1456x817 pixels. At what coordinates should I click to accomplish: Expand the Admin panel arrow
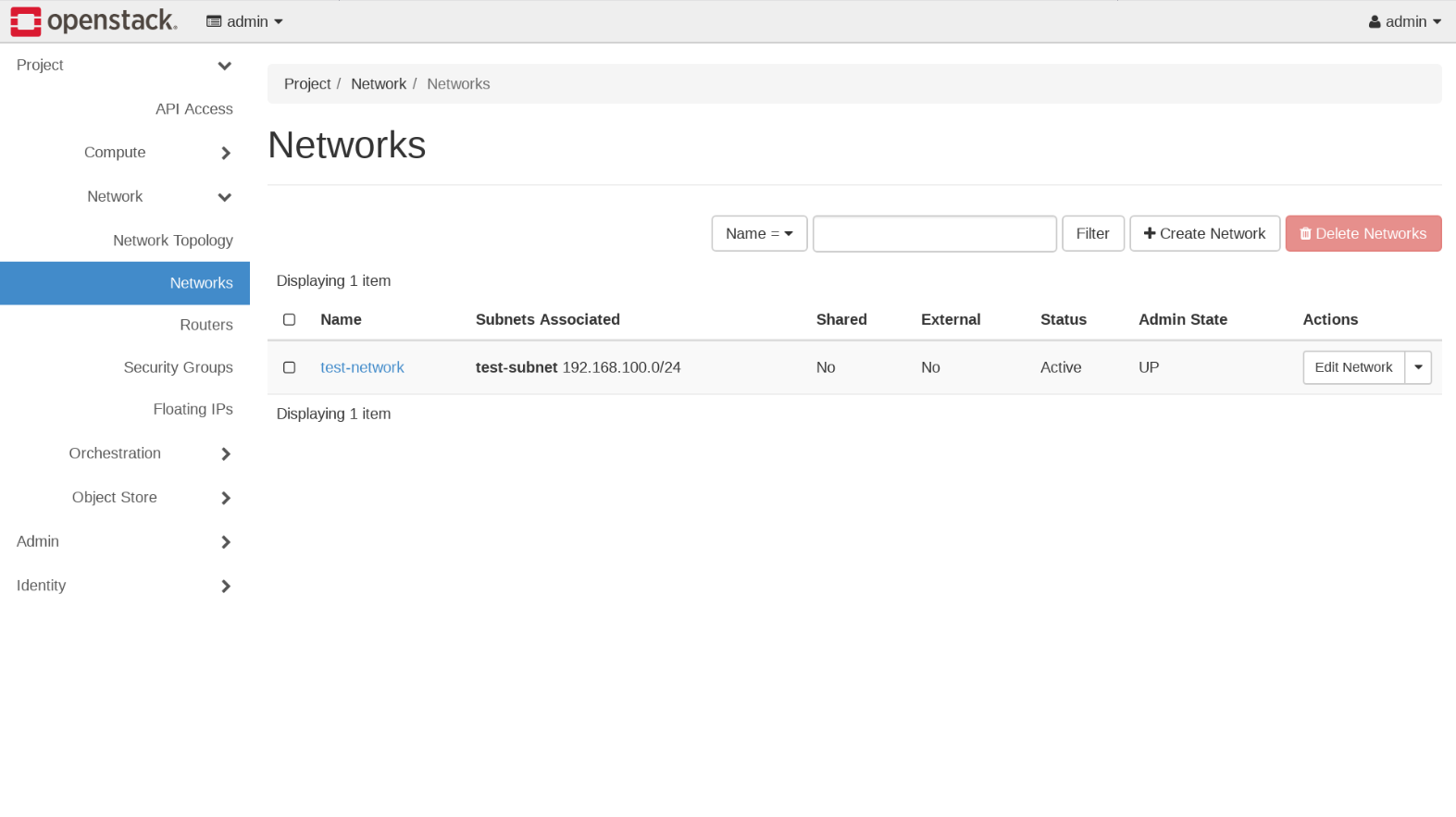click(225, 542)
